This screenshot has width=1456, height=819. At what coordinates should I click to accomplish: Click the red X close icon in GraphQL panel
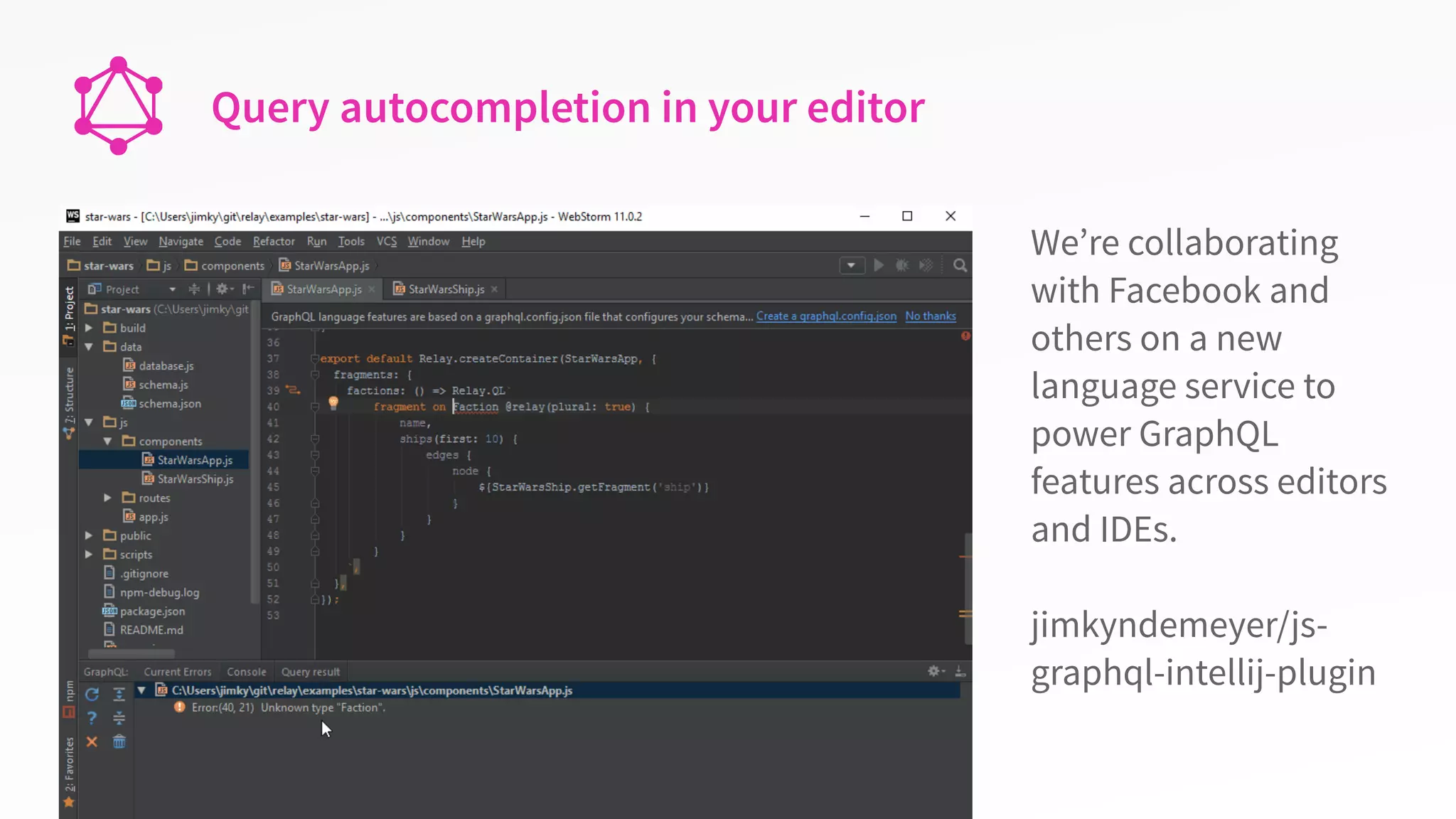point(92,742)
